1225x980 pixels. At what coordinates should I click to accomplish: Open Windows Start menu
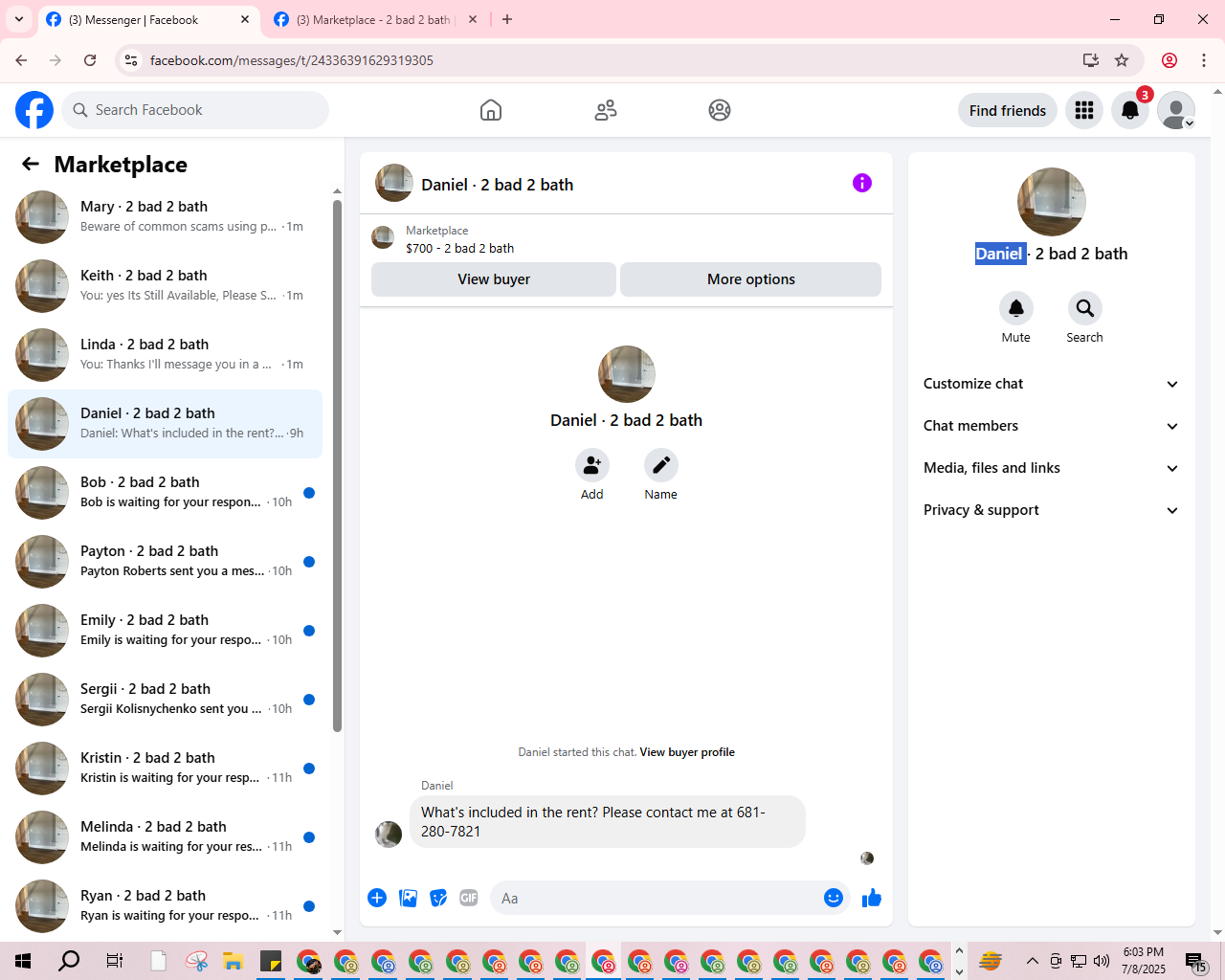[x=23, y=961]
